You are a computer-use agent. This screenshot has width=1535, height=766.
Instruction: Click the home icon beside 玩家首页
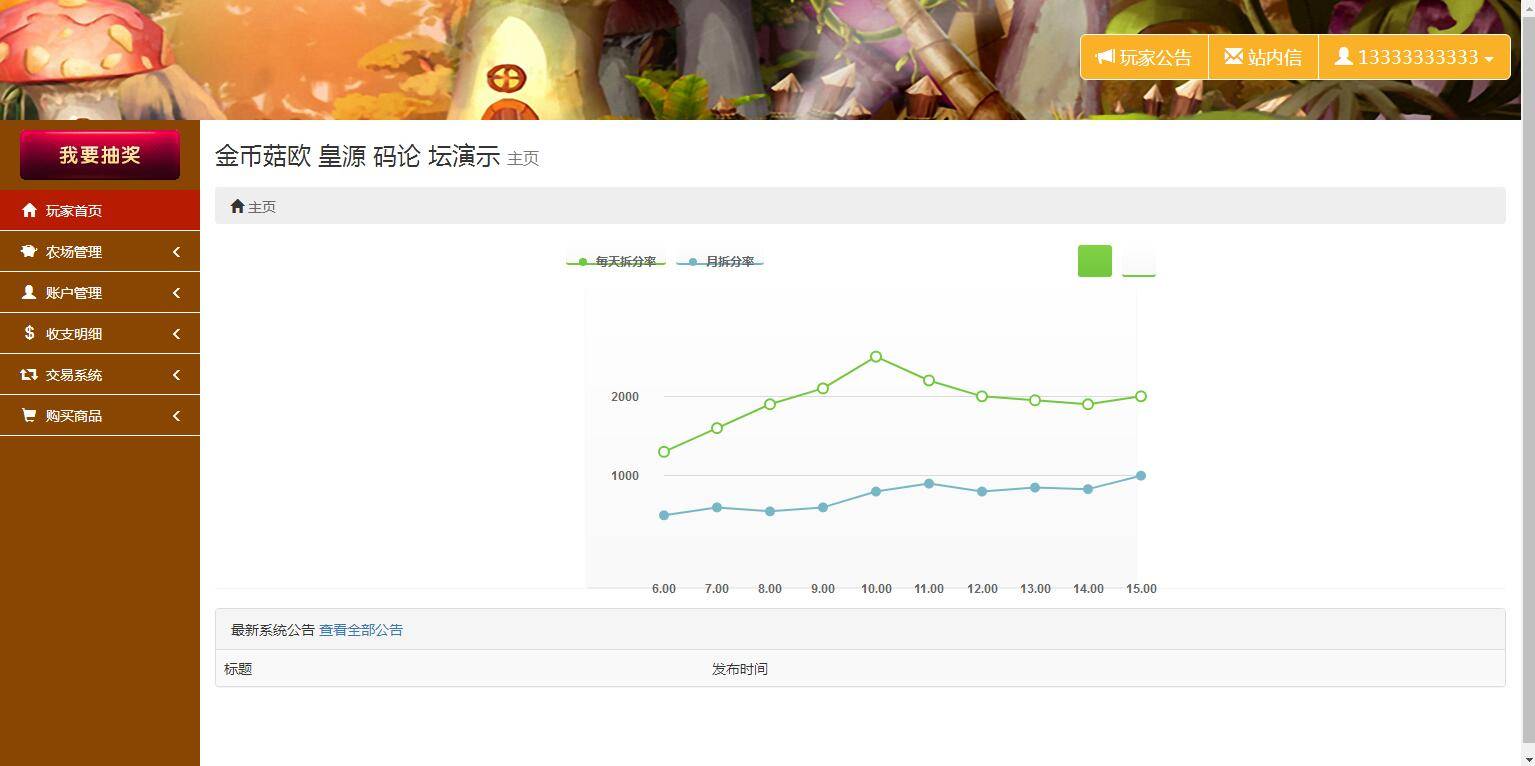(x=27, y=210)
